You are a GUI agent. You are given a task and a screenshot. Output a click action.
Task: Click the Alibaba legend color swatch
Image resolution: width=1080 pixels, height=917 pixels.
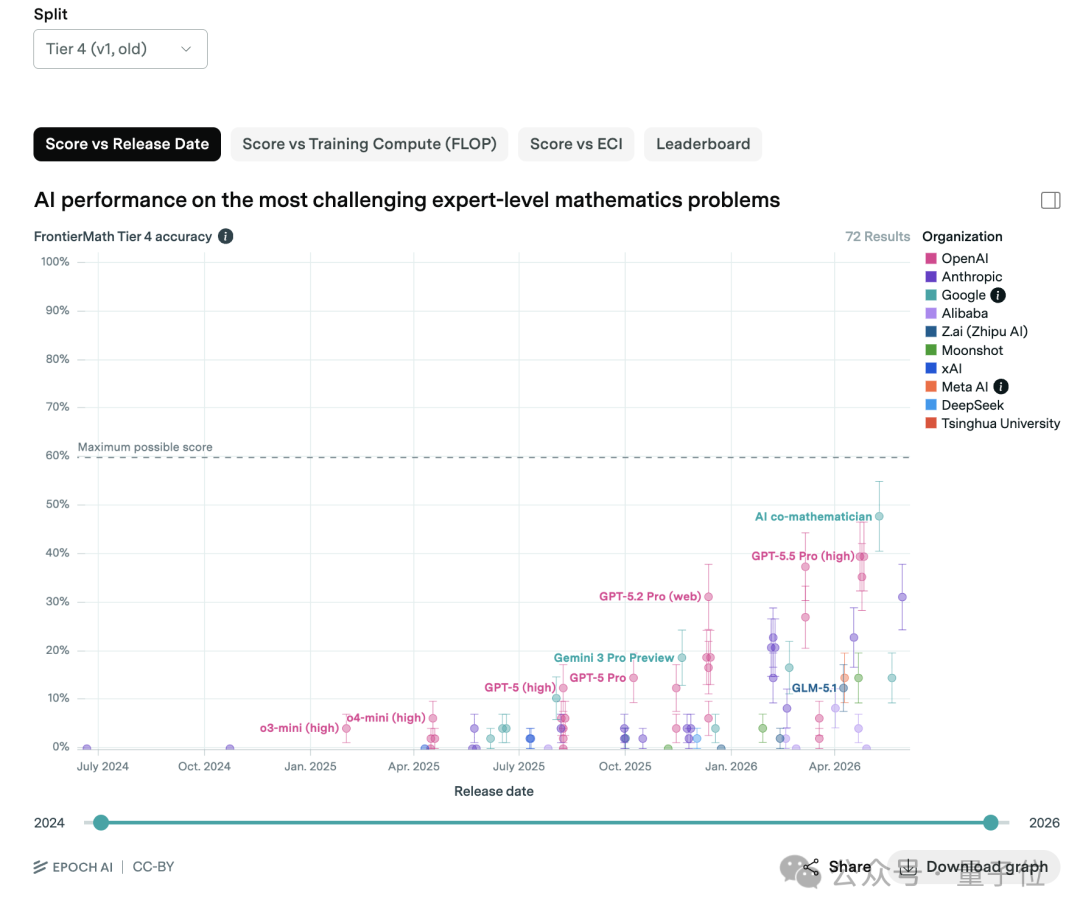click(931, 313)
